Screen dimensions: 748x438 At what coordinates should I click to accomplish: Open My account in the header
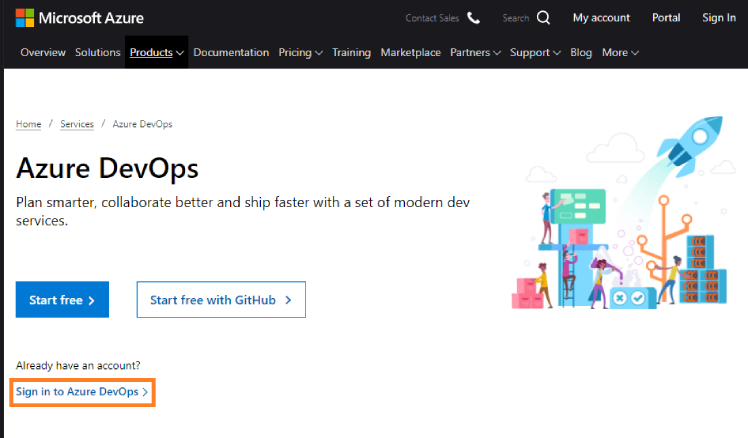(x=601, y=18)
